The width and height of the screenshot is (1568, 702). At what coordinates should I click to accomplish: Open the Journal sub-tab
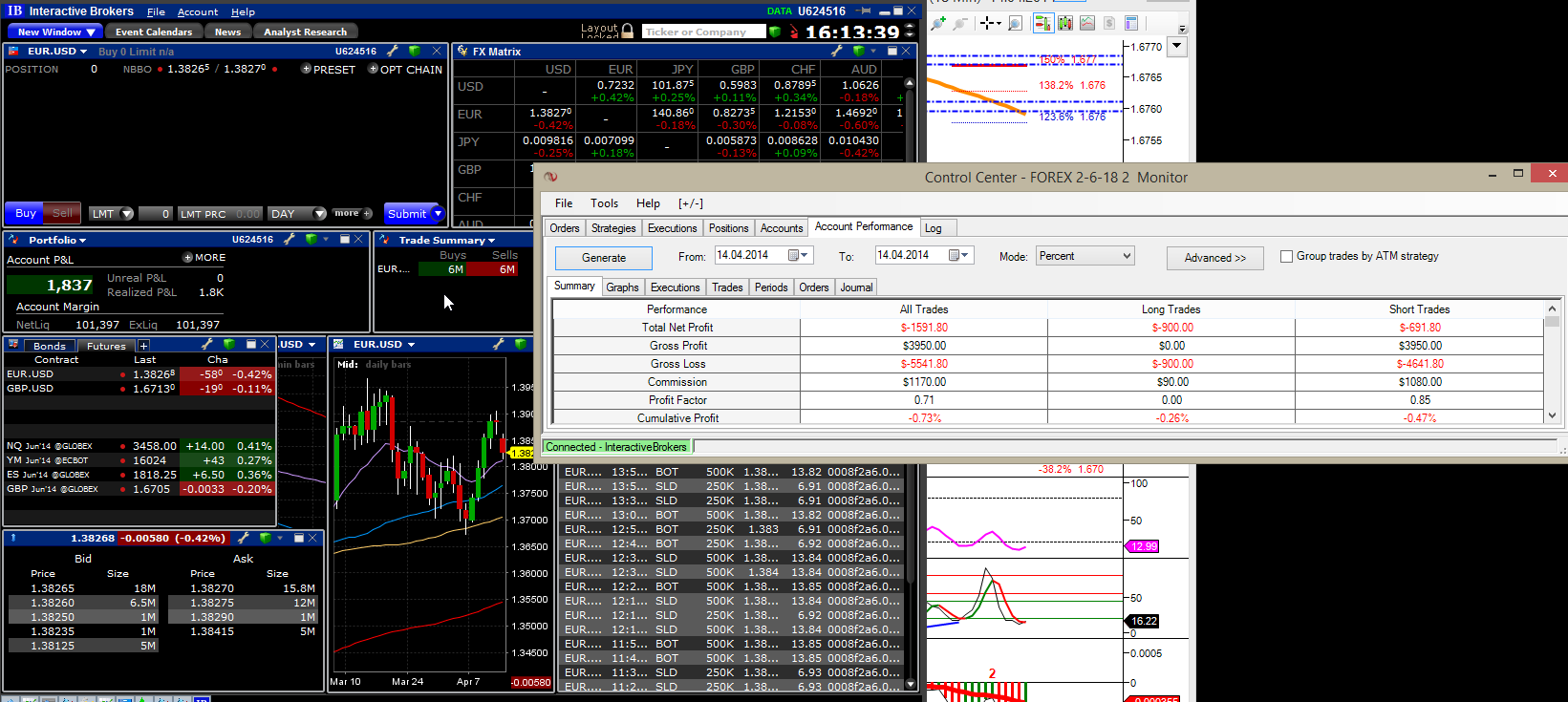856,287
